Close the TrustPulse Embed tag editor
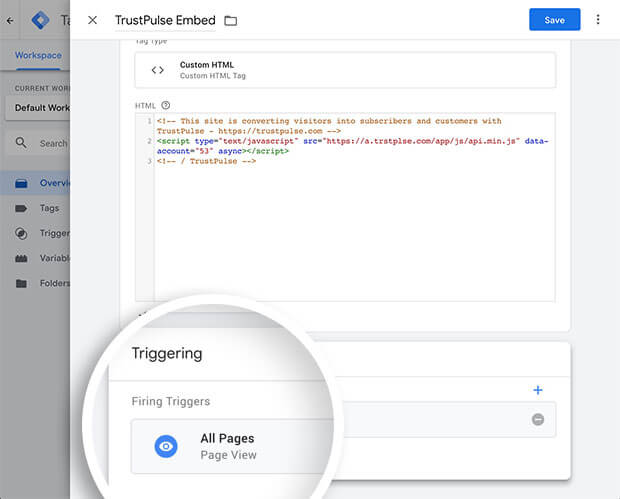620x499 pixels. tap(93, 20)
